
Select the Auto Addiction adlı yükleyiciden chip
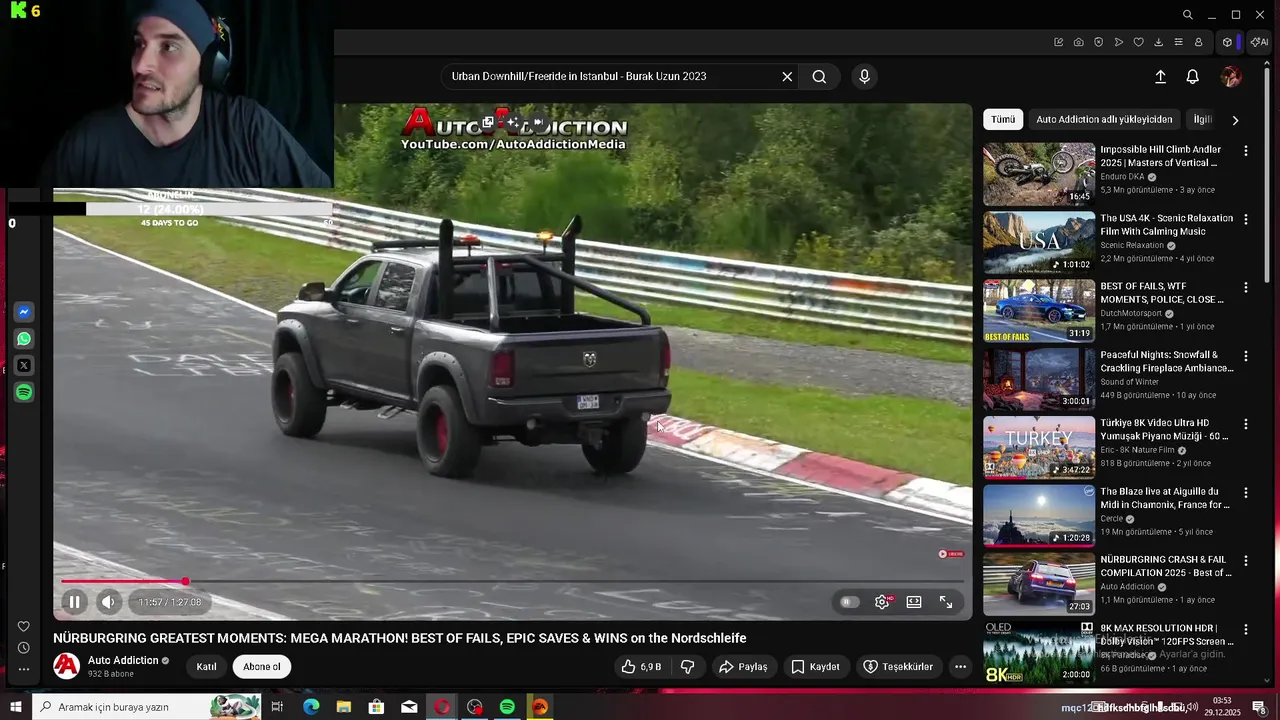1104,119
